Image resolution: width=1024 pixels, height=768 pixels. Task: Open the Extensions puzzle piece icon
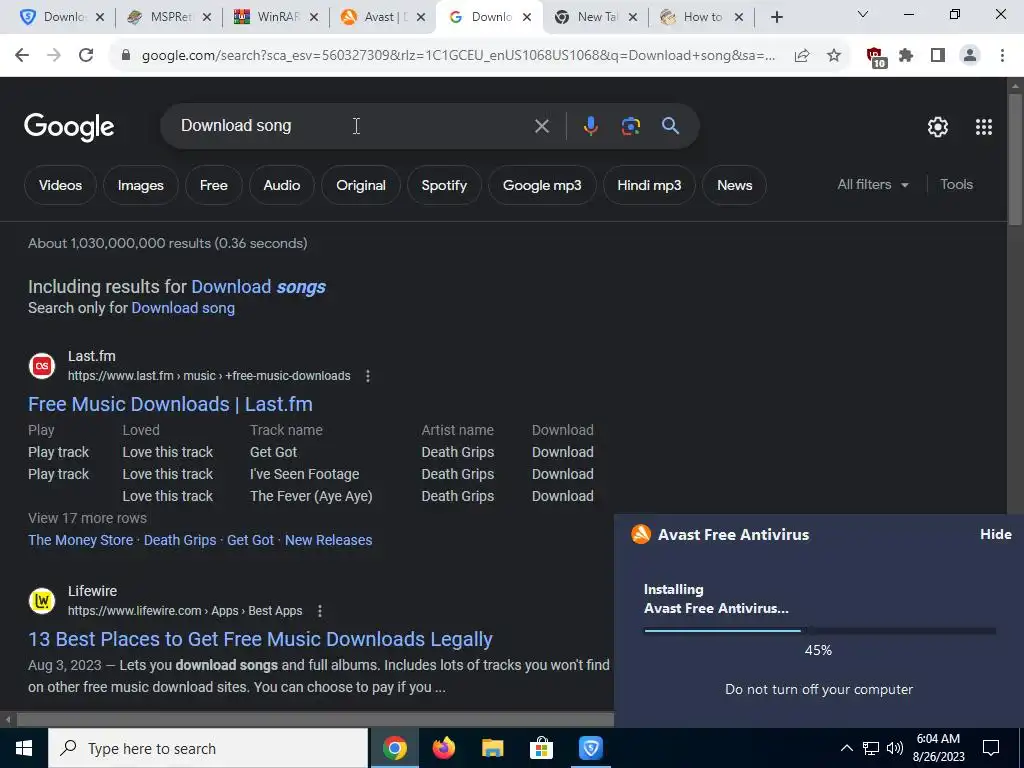click(x=906, y=56)
